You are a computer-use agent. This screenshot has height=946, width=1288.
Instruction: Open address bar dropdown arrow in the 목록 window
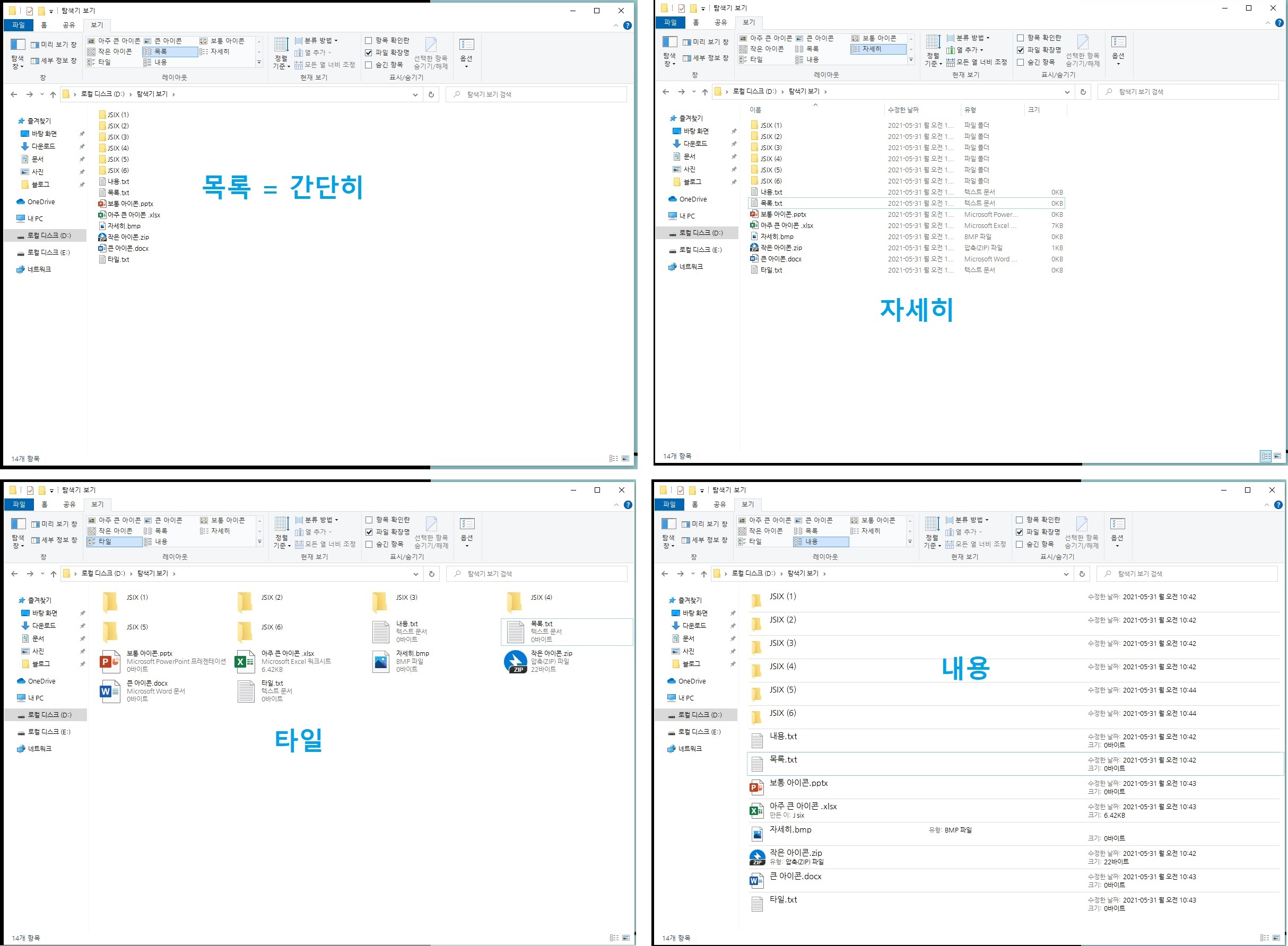[415, 94]
